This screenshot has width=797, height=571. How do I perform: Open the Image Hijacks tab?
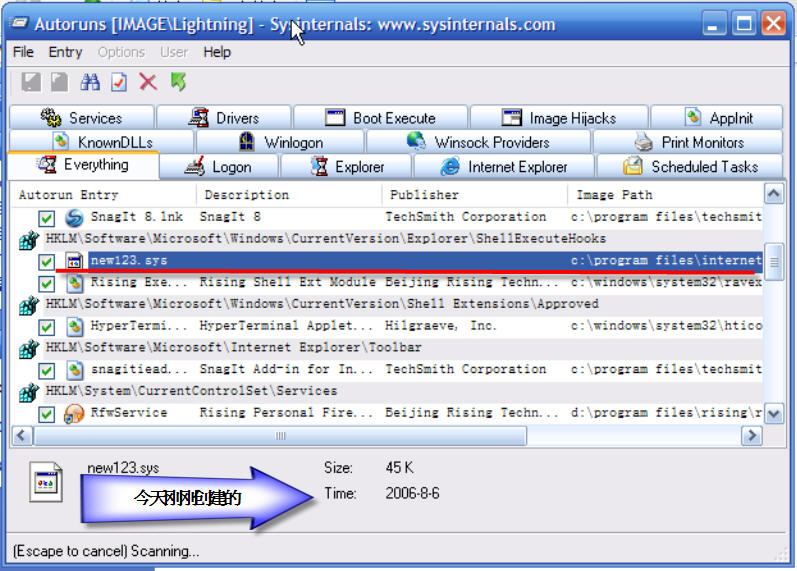click(x=559, y=117)
